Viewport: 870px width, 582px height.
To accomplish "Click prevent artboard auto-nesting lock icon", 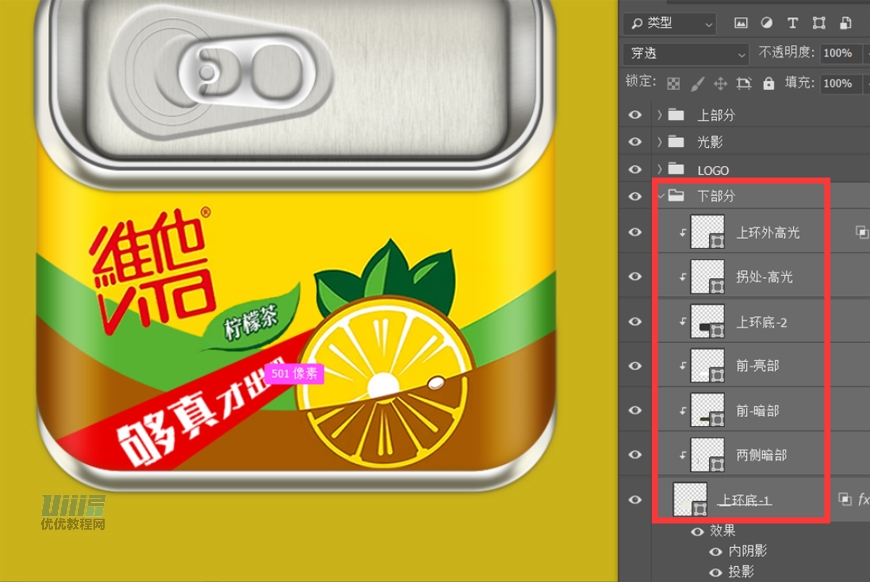I will coord(743,84).
